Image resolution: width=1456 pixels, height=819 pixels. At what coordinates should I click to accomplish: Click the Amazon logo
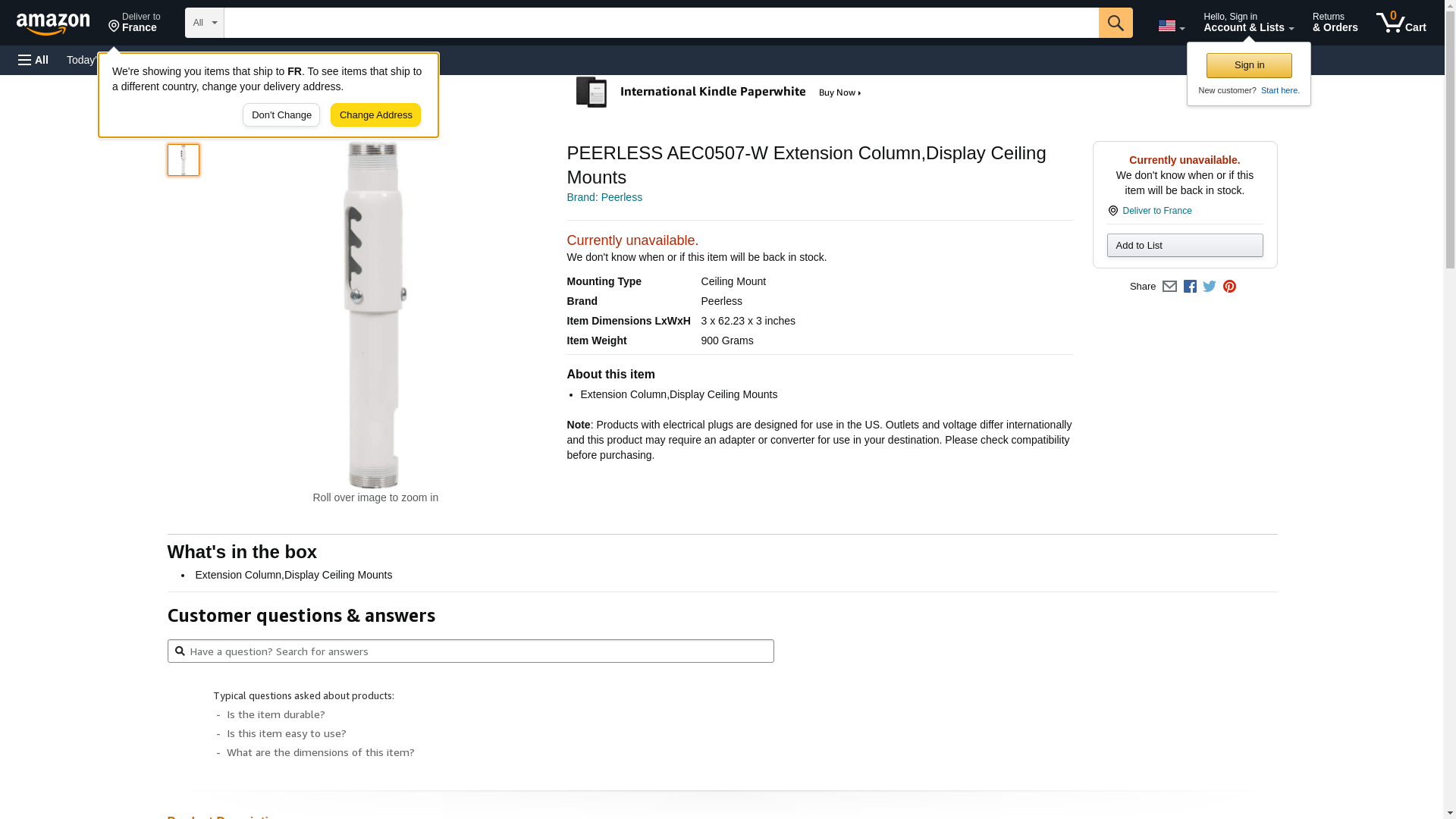[x=53, y=24]
